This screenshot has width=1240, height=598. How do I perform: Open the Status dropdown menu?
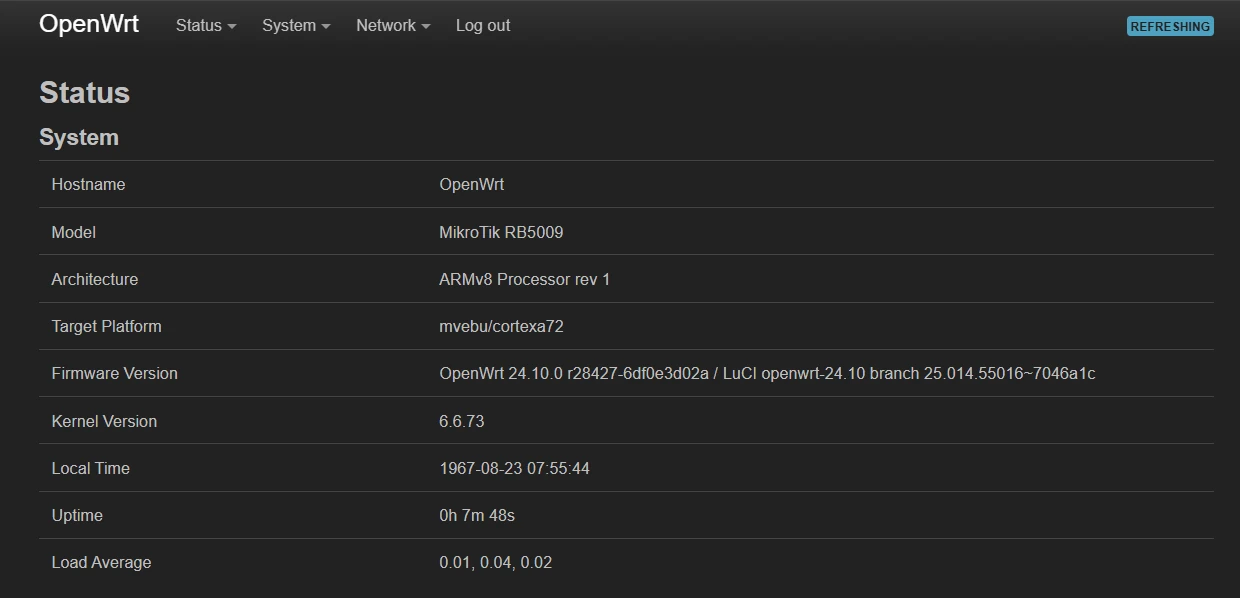click(x=206, y=26)
